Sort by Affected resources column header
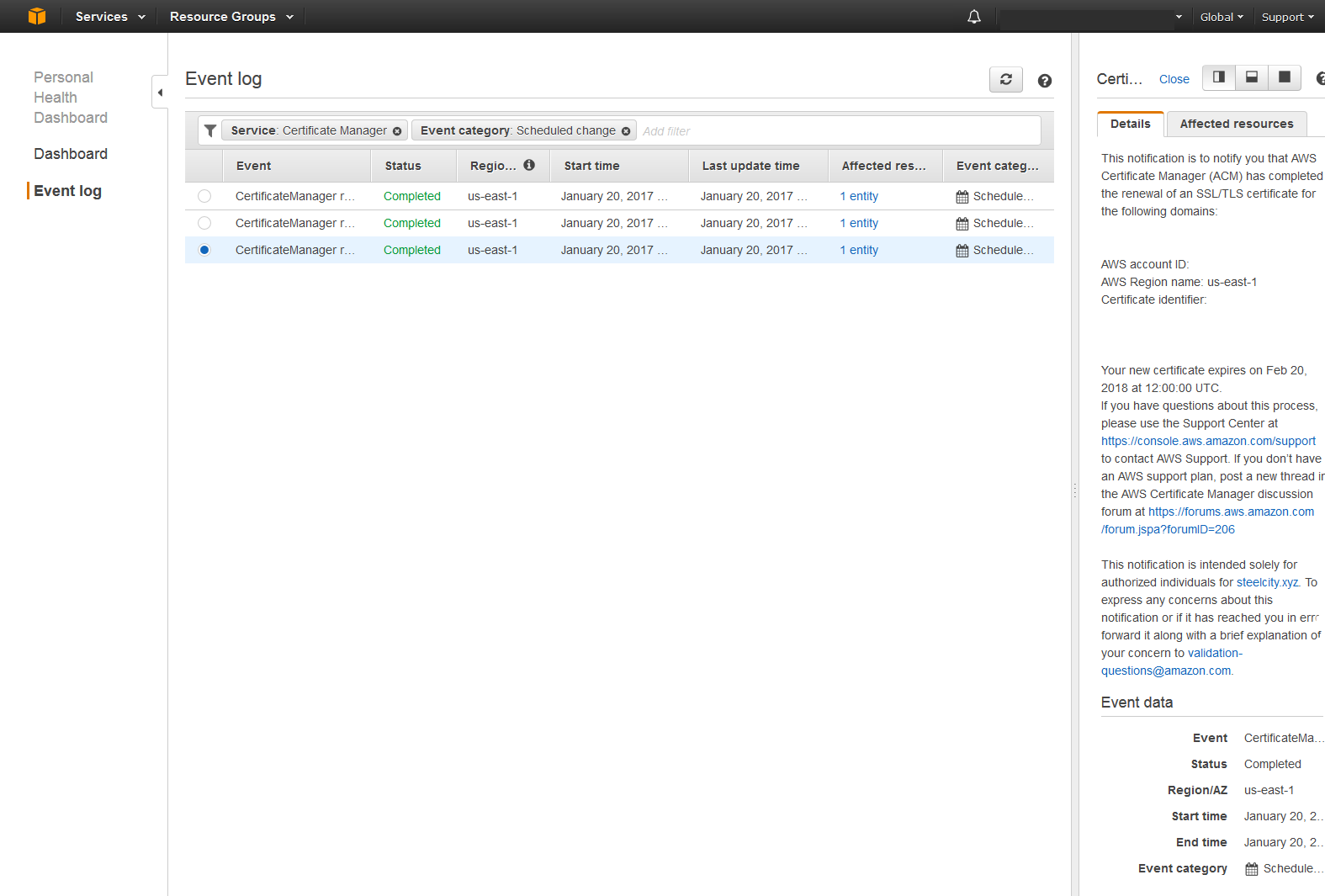 [x=885, y=166]
